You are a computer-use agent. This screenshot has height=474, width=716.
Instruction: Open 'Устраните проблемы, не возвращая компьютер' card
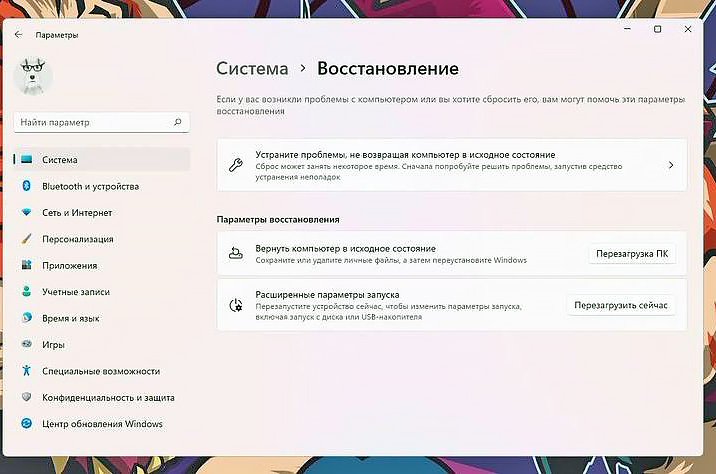pos(452,165)
